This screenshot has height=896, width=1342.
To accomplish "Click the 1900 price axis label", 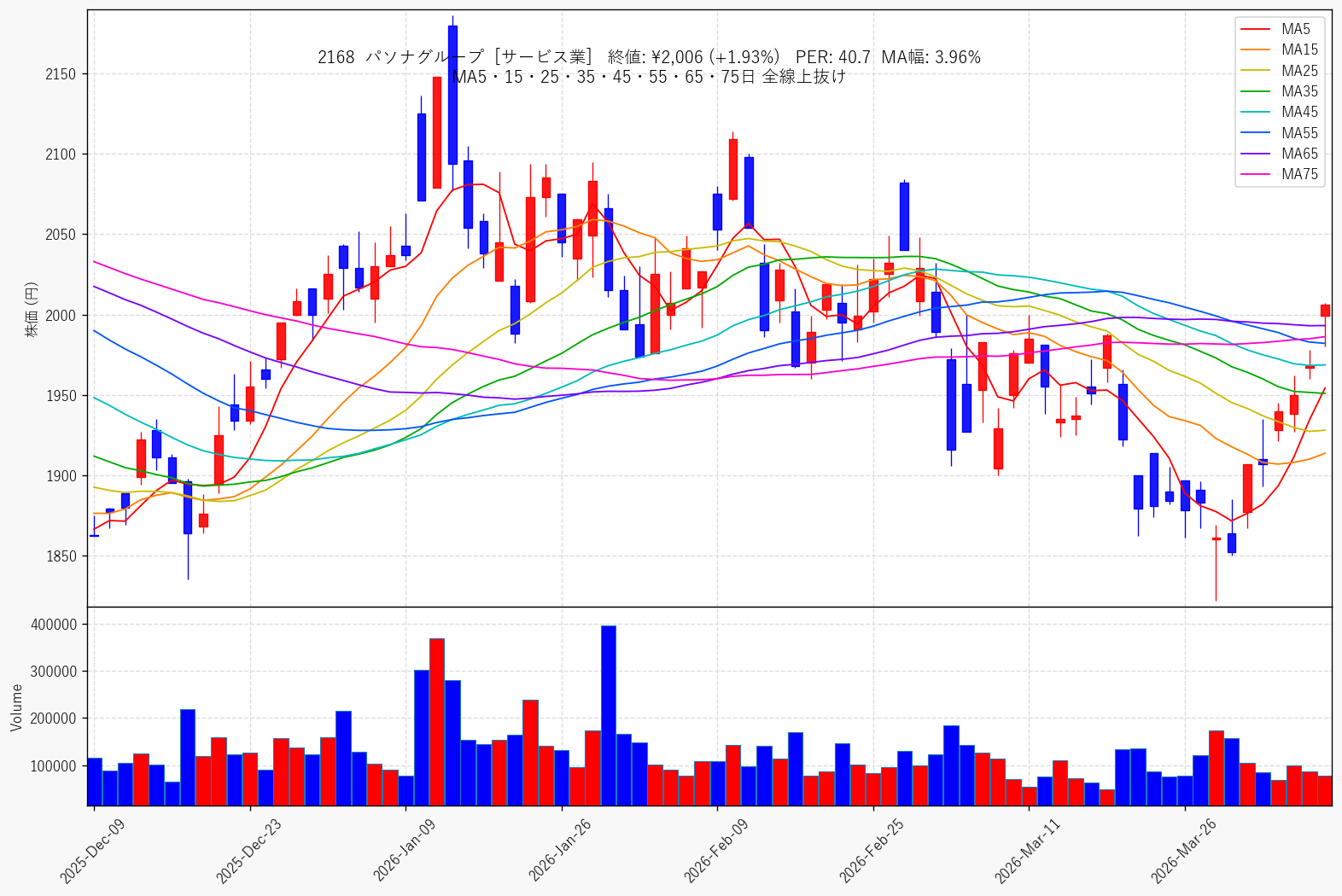I will 60,476.
